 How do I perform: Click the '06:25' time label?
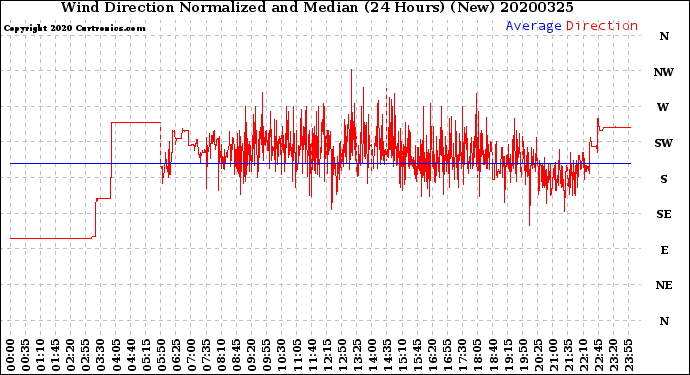[177, 355]
